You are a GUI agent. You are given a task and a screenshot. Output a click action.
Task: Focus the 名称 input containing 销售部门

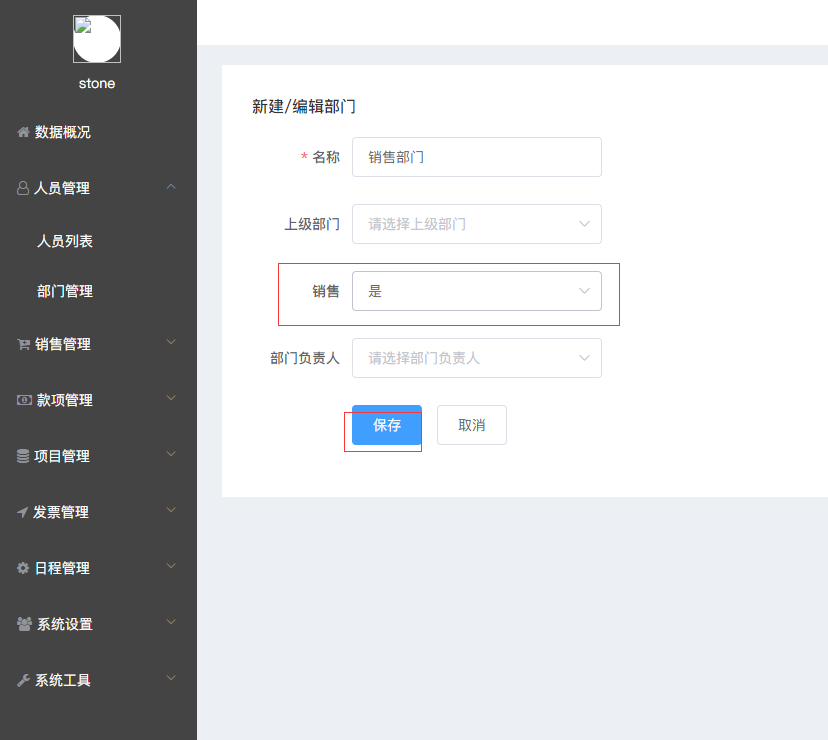pos(476,157)
